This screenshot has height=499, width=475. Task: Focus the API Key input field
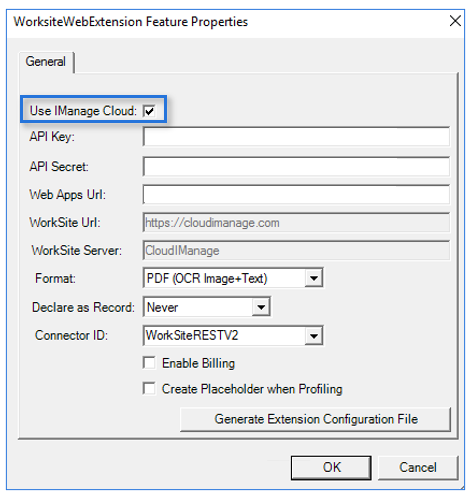296,137
